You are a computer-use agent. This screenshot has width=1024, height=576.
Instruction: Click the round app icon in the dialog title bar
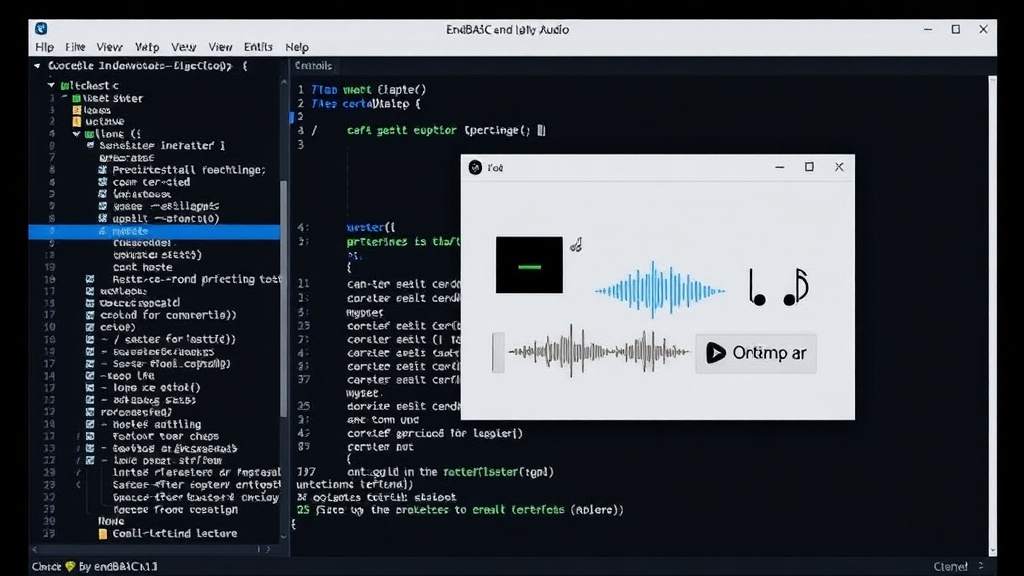475,168
